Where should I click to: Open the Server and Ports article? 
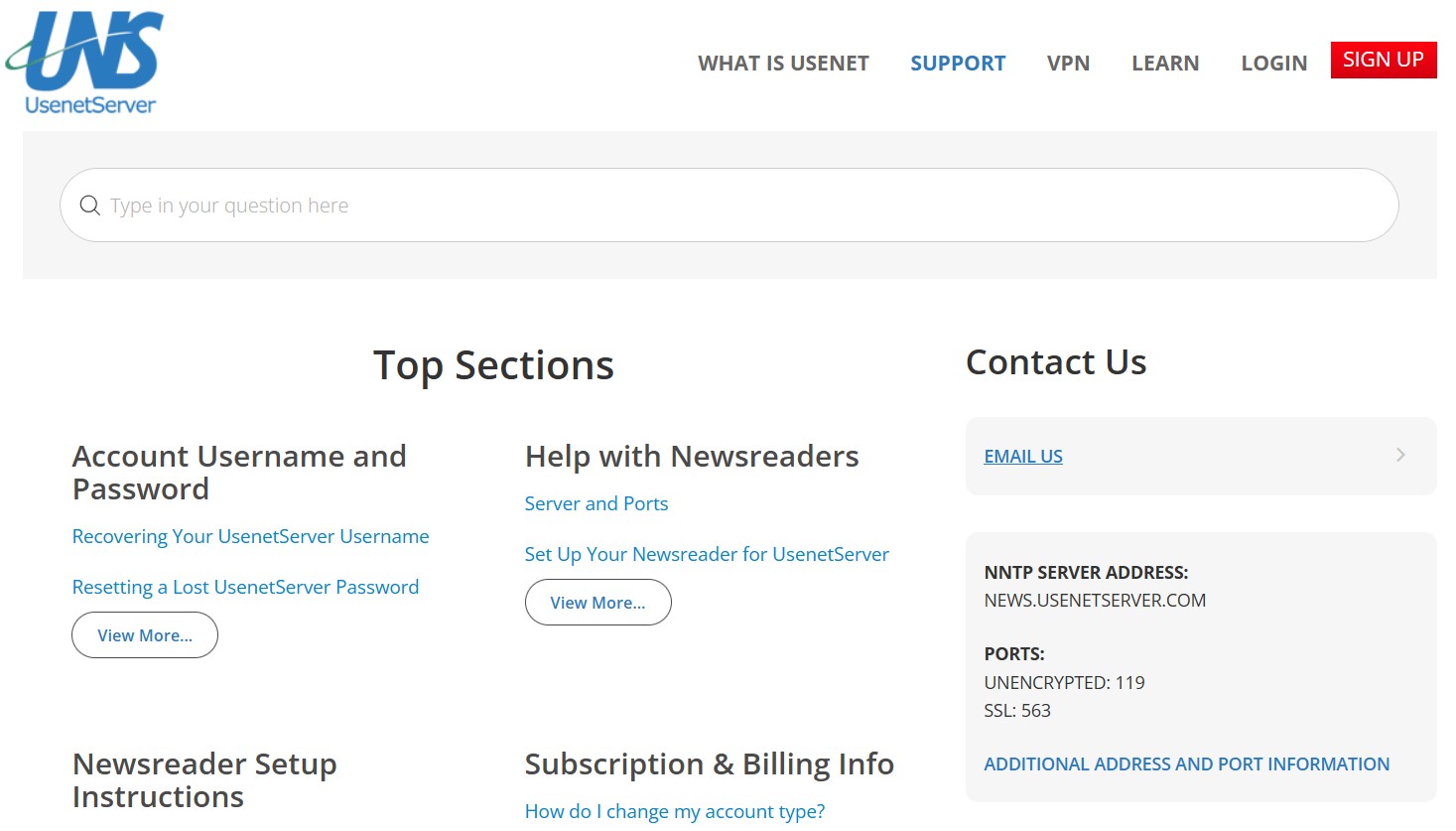coord(596,503)
